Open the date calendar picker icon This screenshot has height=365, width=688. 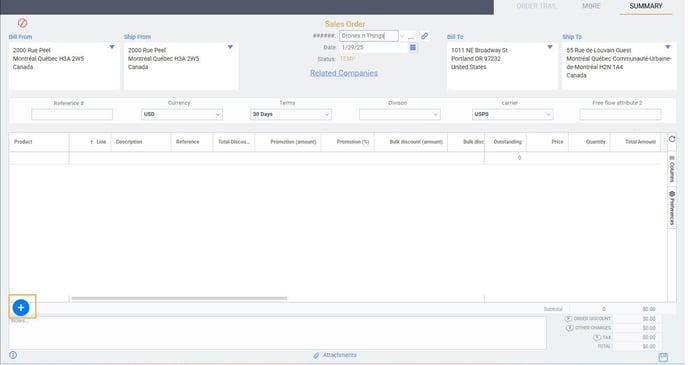point(413,47)
